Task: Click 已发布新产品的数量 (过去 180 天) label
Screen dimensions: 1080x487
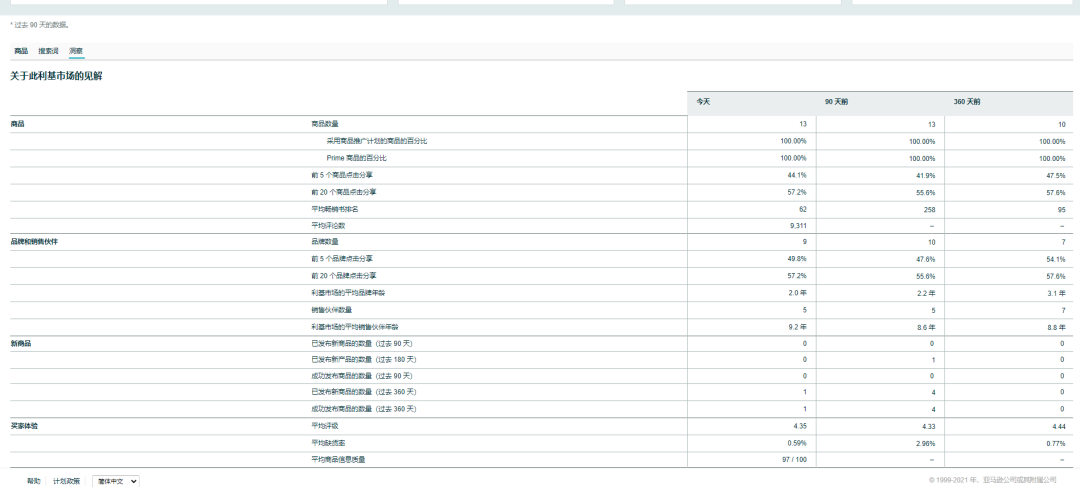Action: coord(364,360)
